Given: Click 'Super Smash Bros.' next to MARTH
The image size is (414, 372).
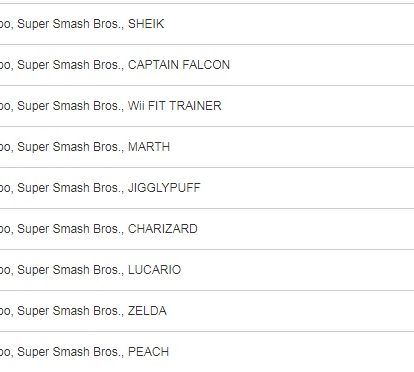Looking at the screenshot, I should point(70,147).
